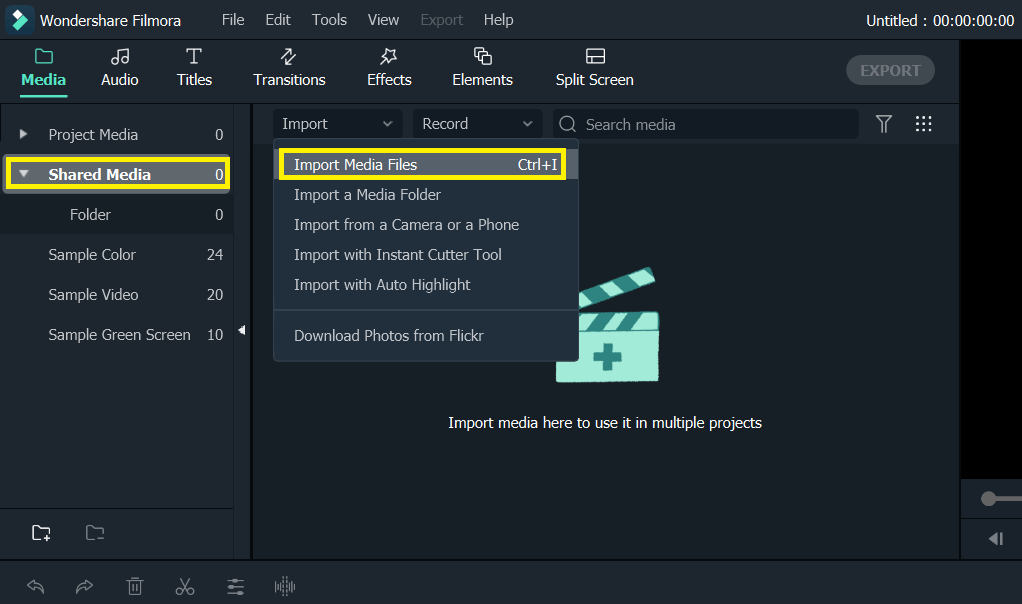The height and width of the screenshot is (604, 1022).
Task: Open the Sample Video library
Action: point(117,295)
